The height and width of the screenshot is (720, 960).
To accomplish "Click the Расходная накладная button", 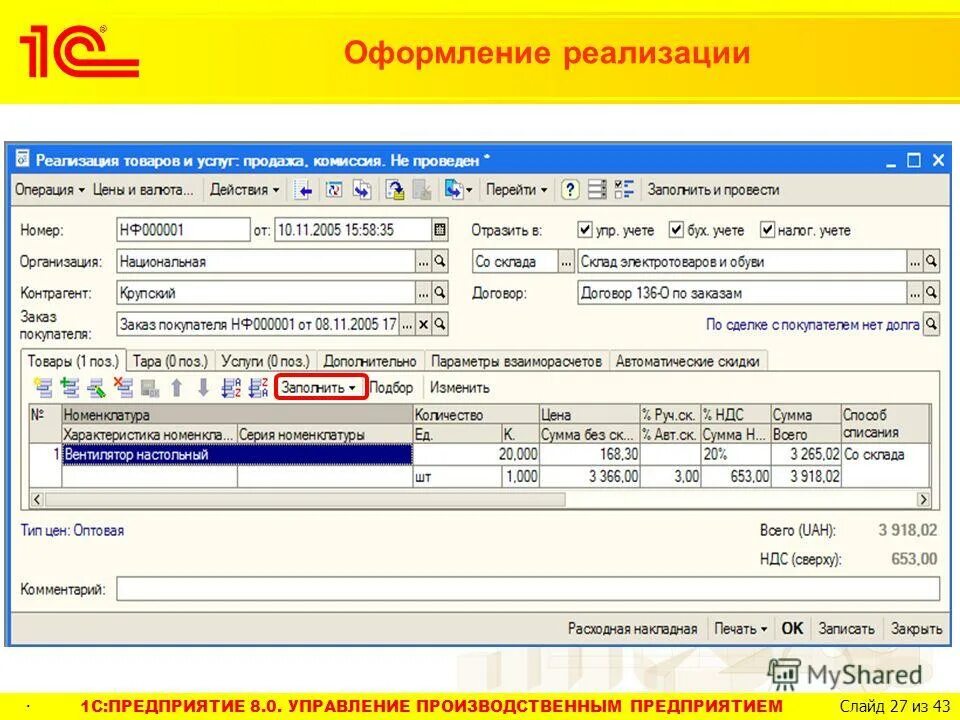I will pyautogui.click(x=632, y=629).
